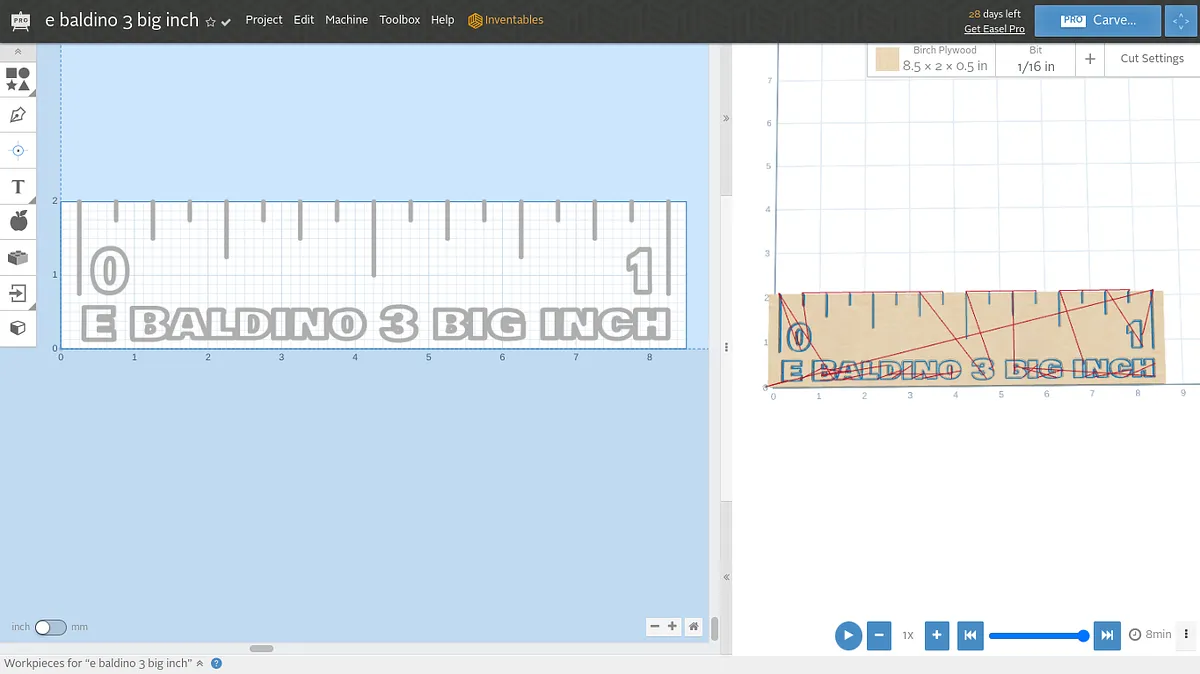Open the Shapes tool in left toolbar
Screen dimensions: 1200x674
[x=18, y=79]
